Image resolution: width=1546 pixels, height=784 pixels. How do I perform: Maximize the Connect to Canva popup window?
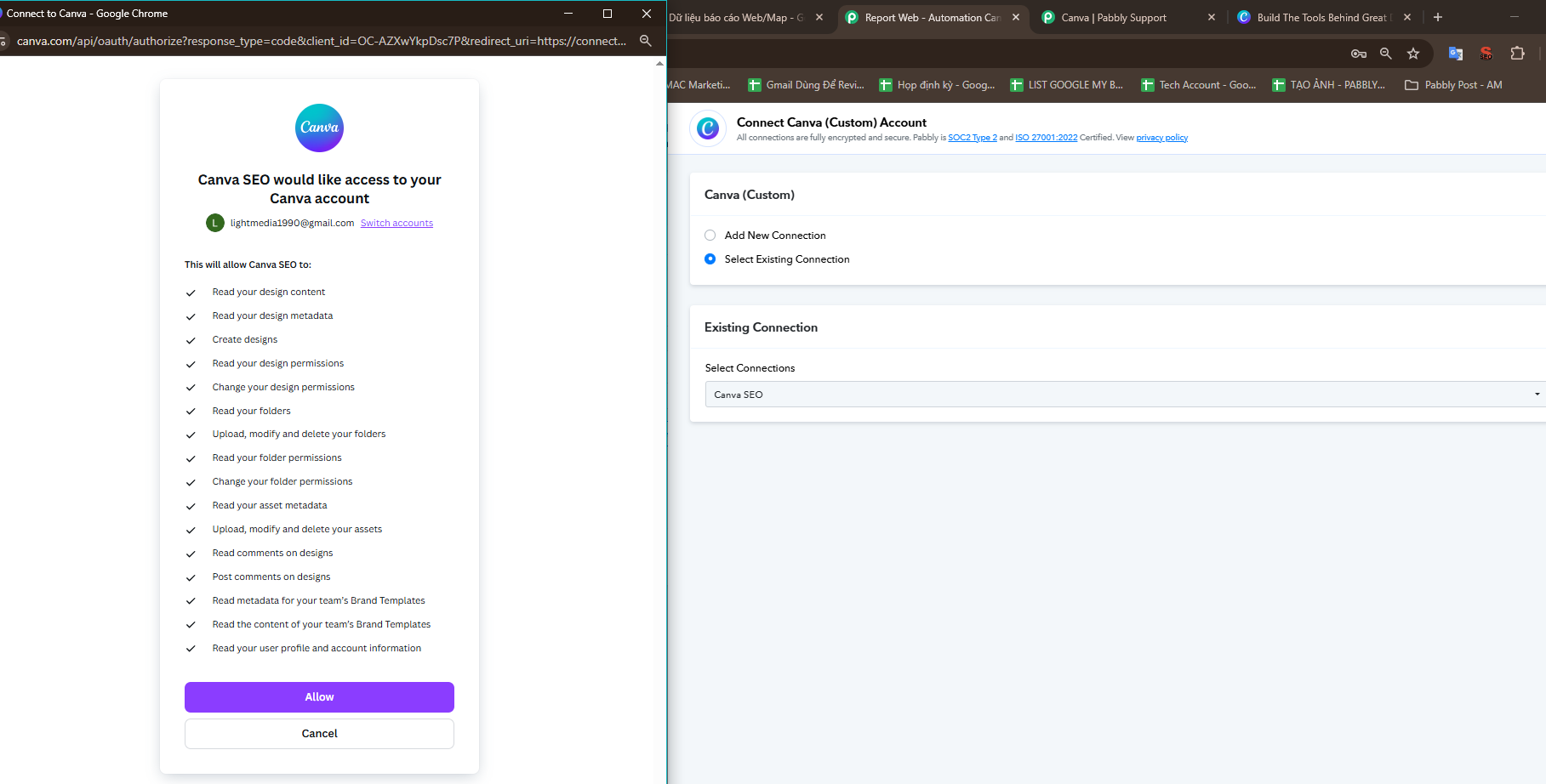pyautogui.click(x=608, y=14)
